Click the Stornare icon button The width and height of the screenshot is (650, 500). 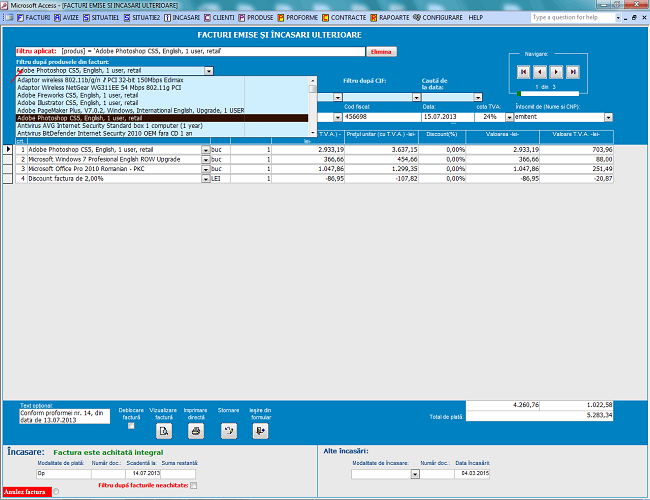click(228, 431)
